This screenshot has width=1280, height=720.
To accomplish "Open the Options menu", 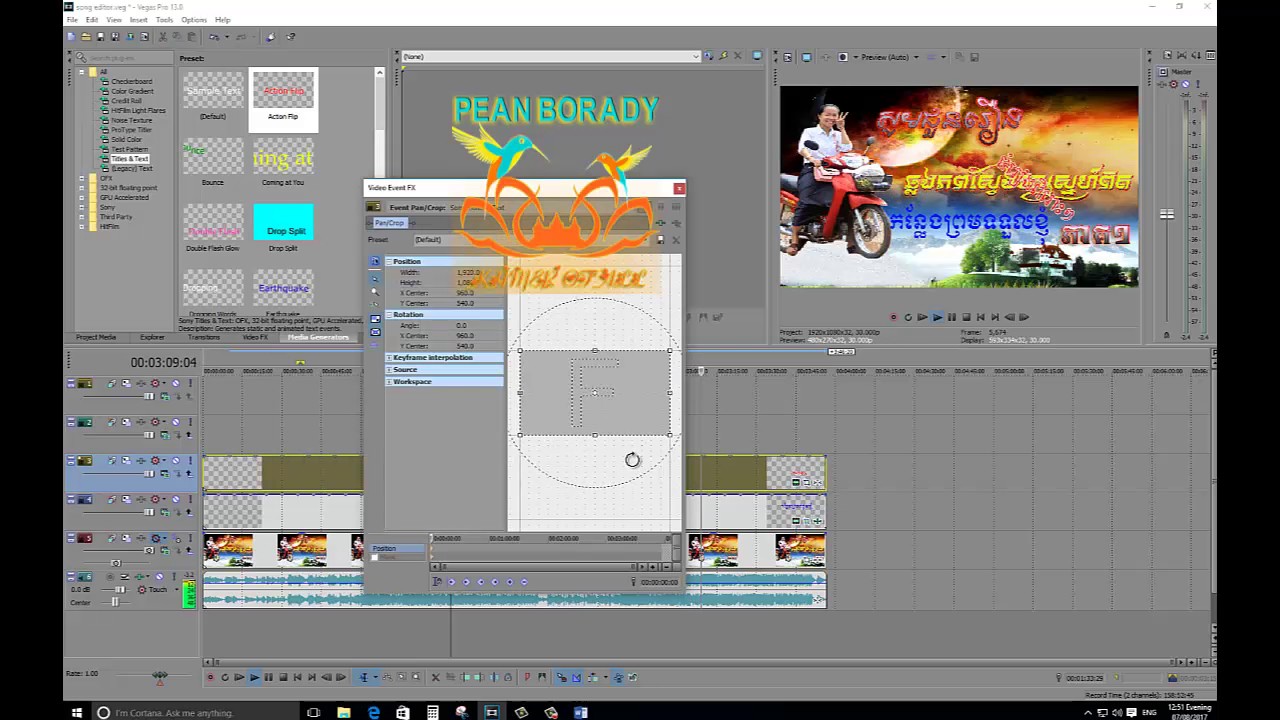I will [194, 20].
